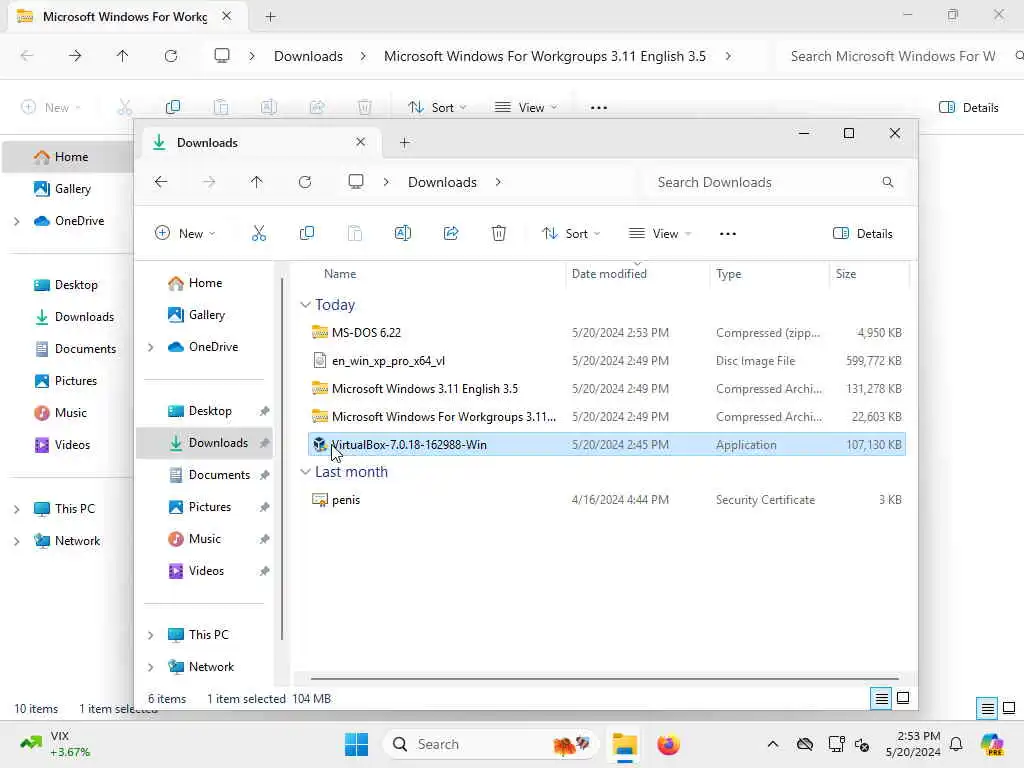
Task: Collapse the Today group
Action: point(305,305)
